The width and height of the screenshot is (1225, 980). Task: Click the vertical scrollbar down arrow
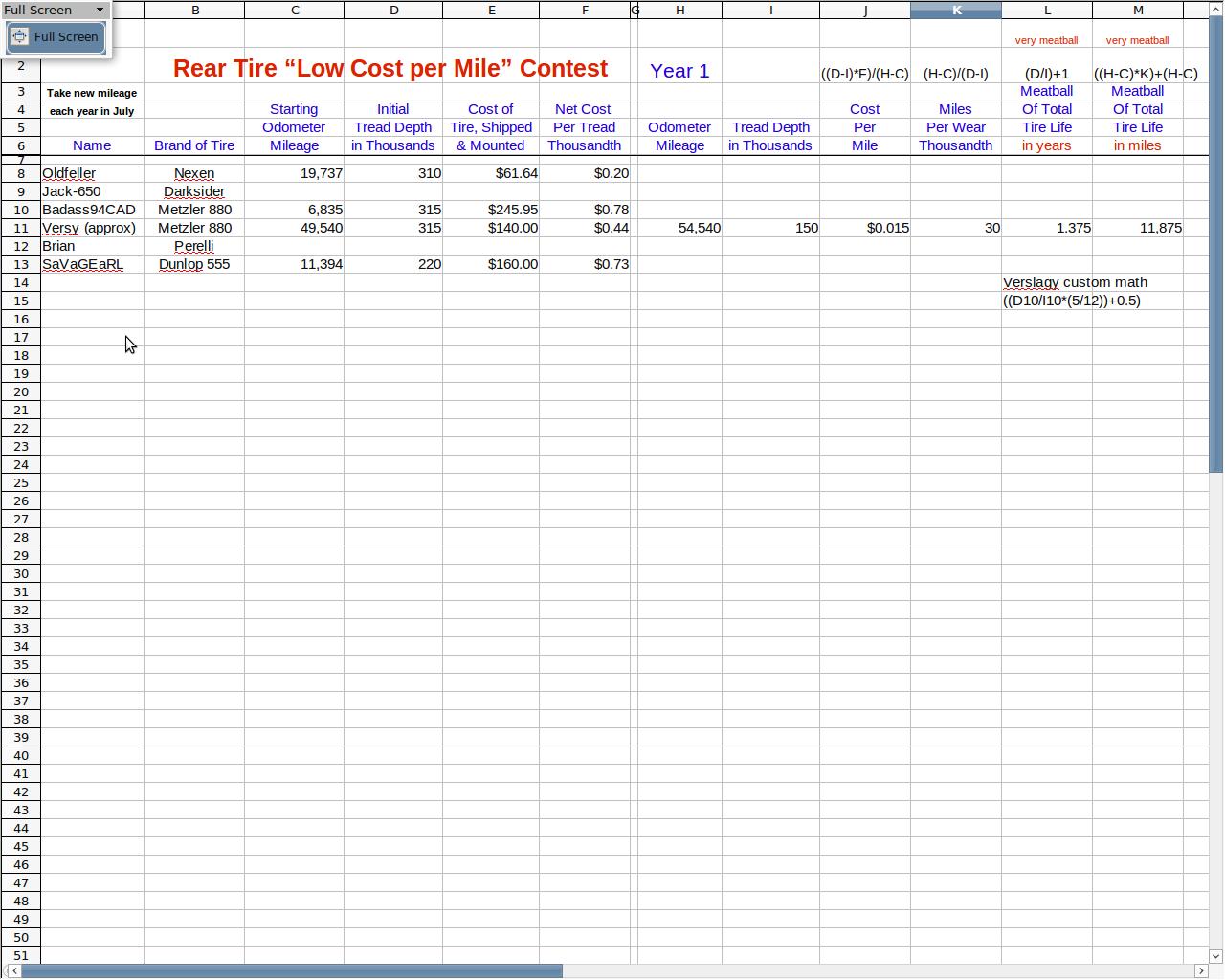[x=1216, y=955]
